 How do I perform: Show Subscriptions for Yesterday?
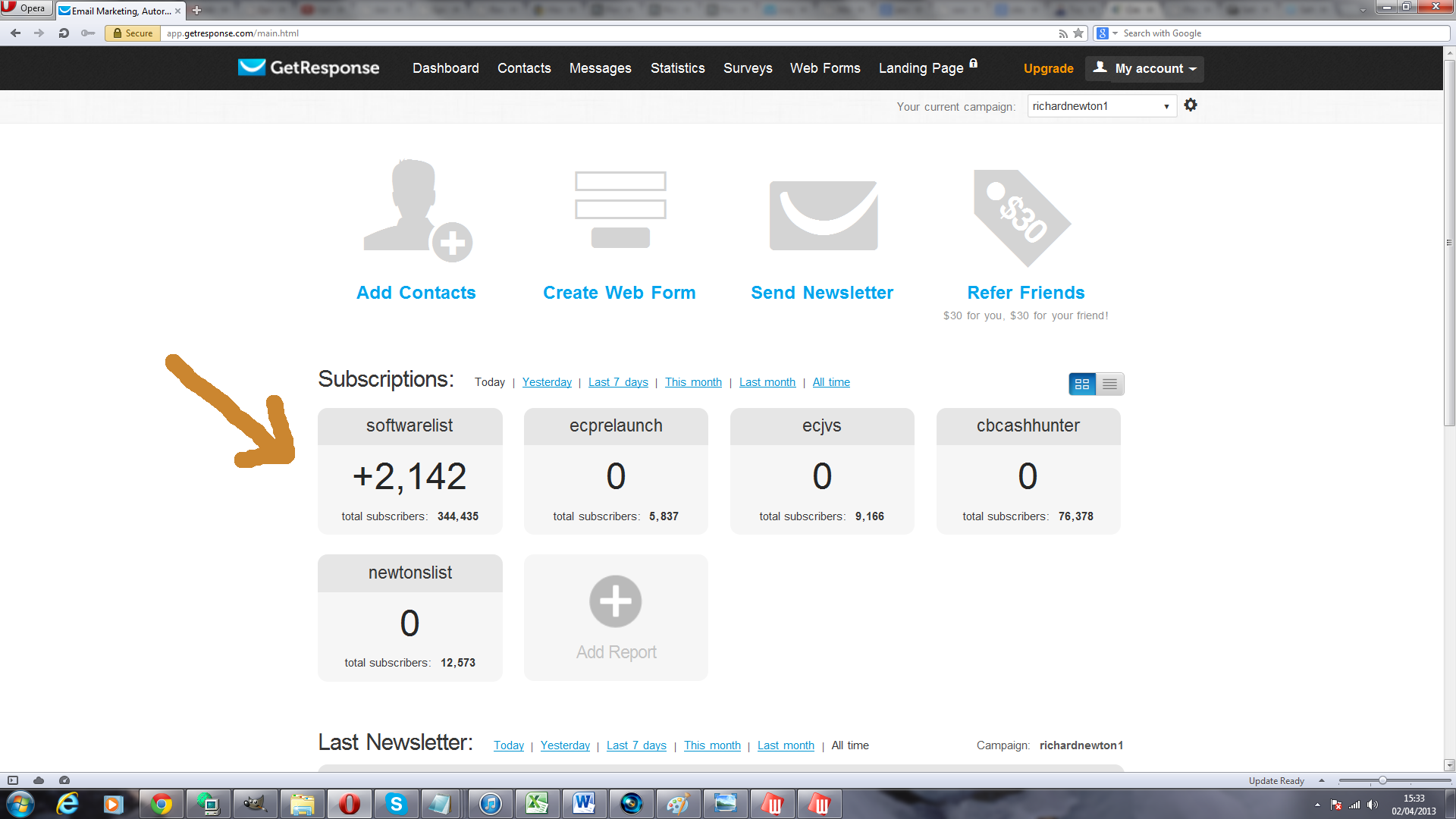(x=547, y=382)
